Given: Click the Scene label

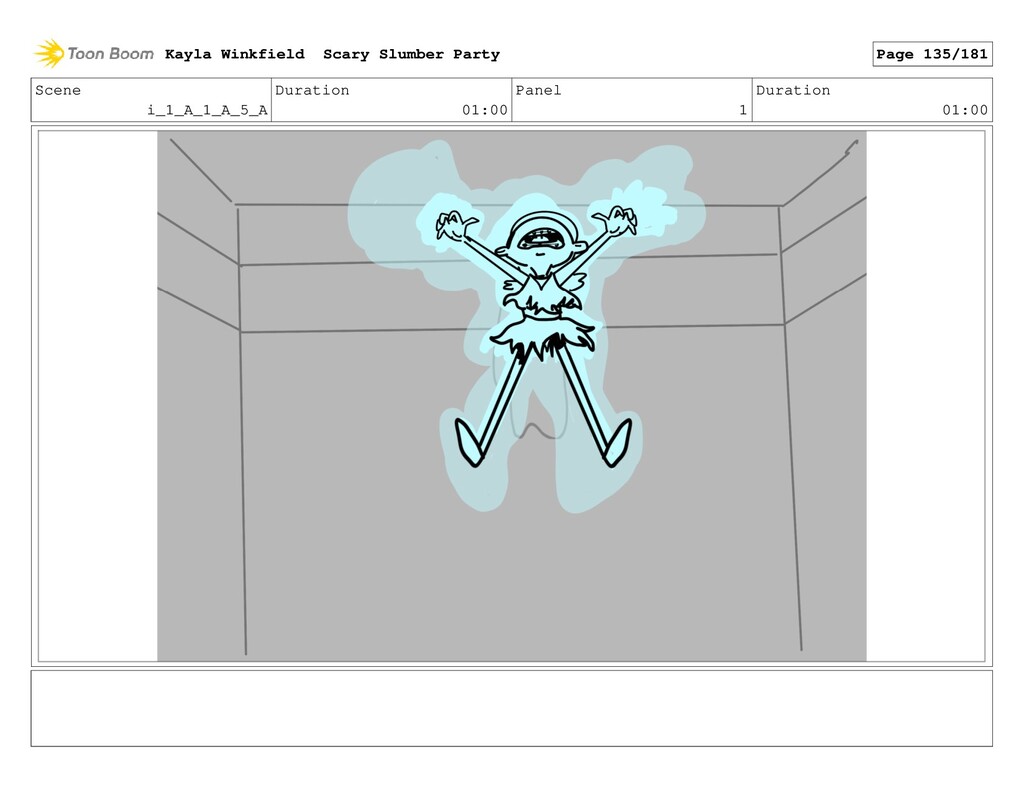Looking at the screenshot, I should point(58,90).
